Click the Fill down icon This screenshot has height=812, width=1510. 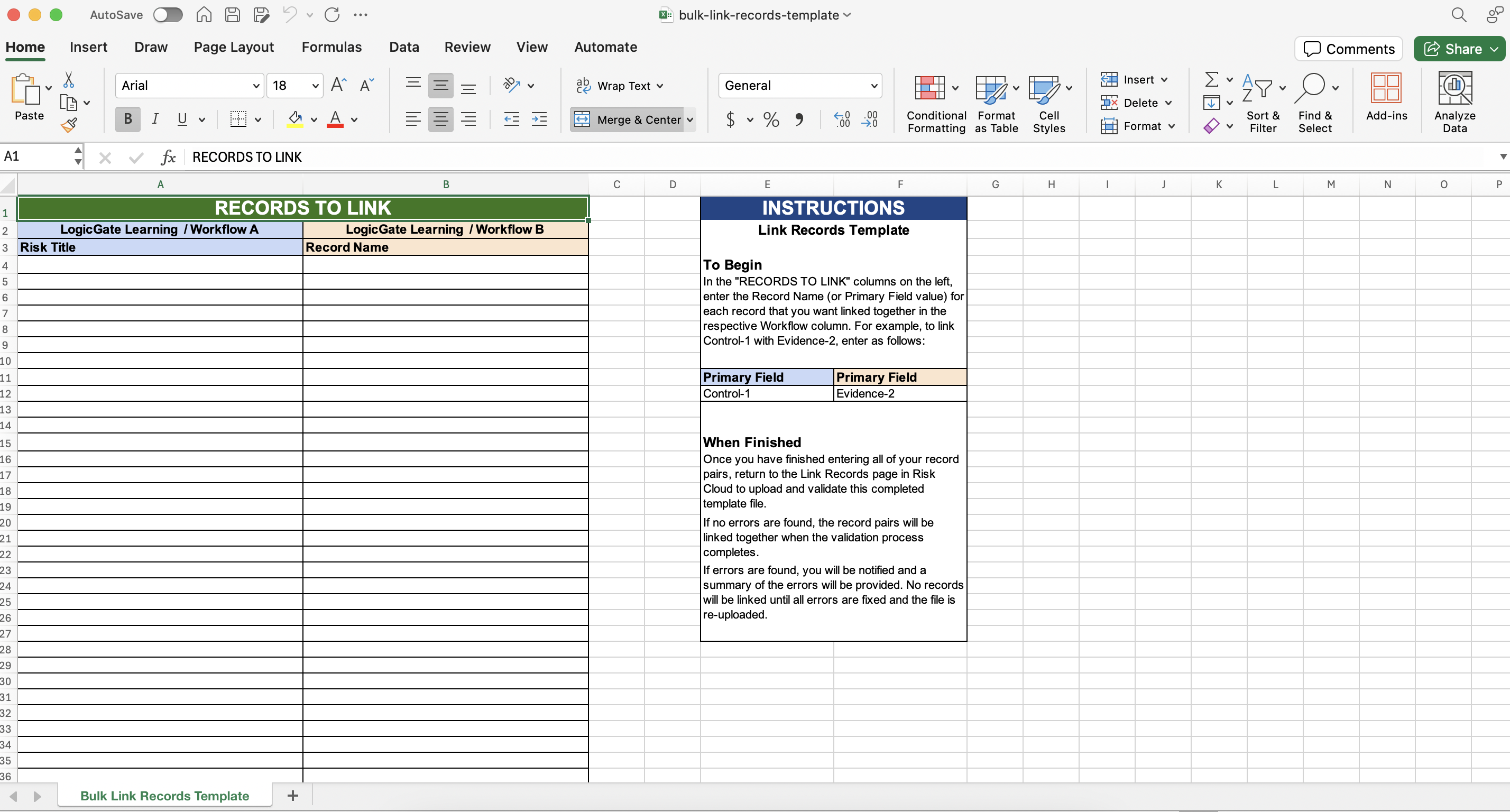[1211, 103]
